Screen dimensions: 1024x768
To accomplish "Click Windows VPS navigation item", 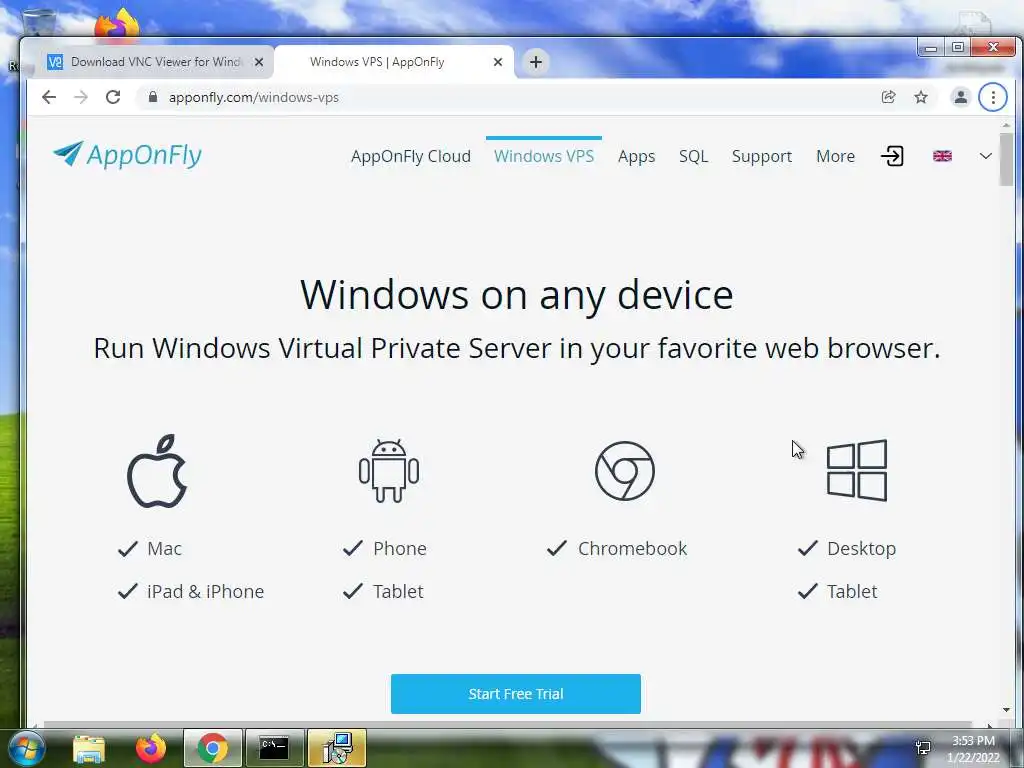I will 544,156.
